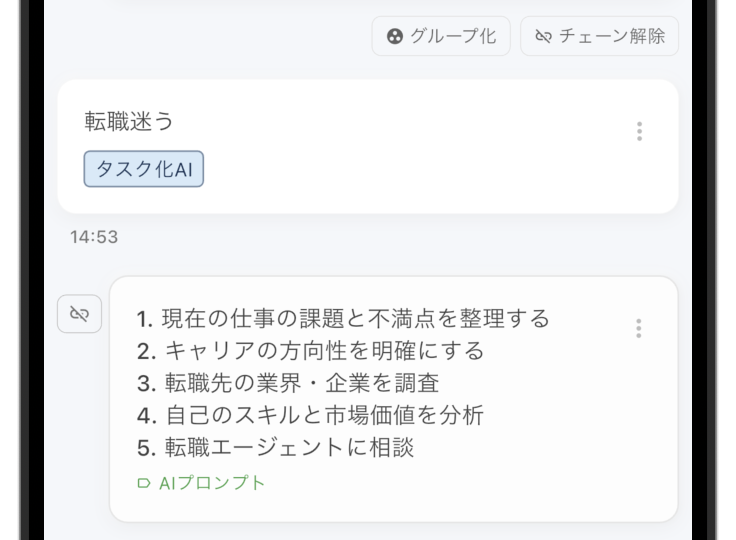The width and height of the screenshot is (736, 540).
Task: Click the green tag icon before AIプロンプト
Action: pos(144,483)
